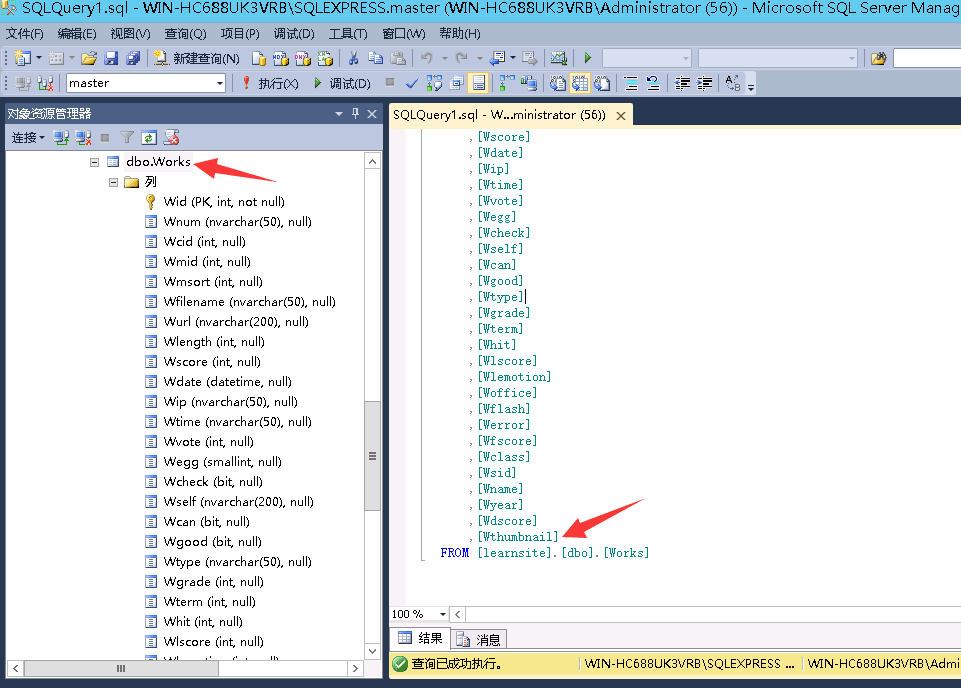Click the Parse checkmark icon
The height and width of the screenshot is (688, 961).
412,83
